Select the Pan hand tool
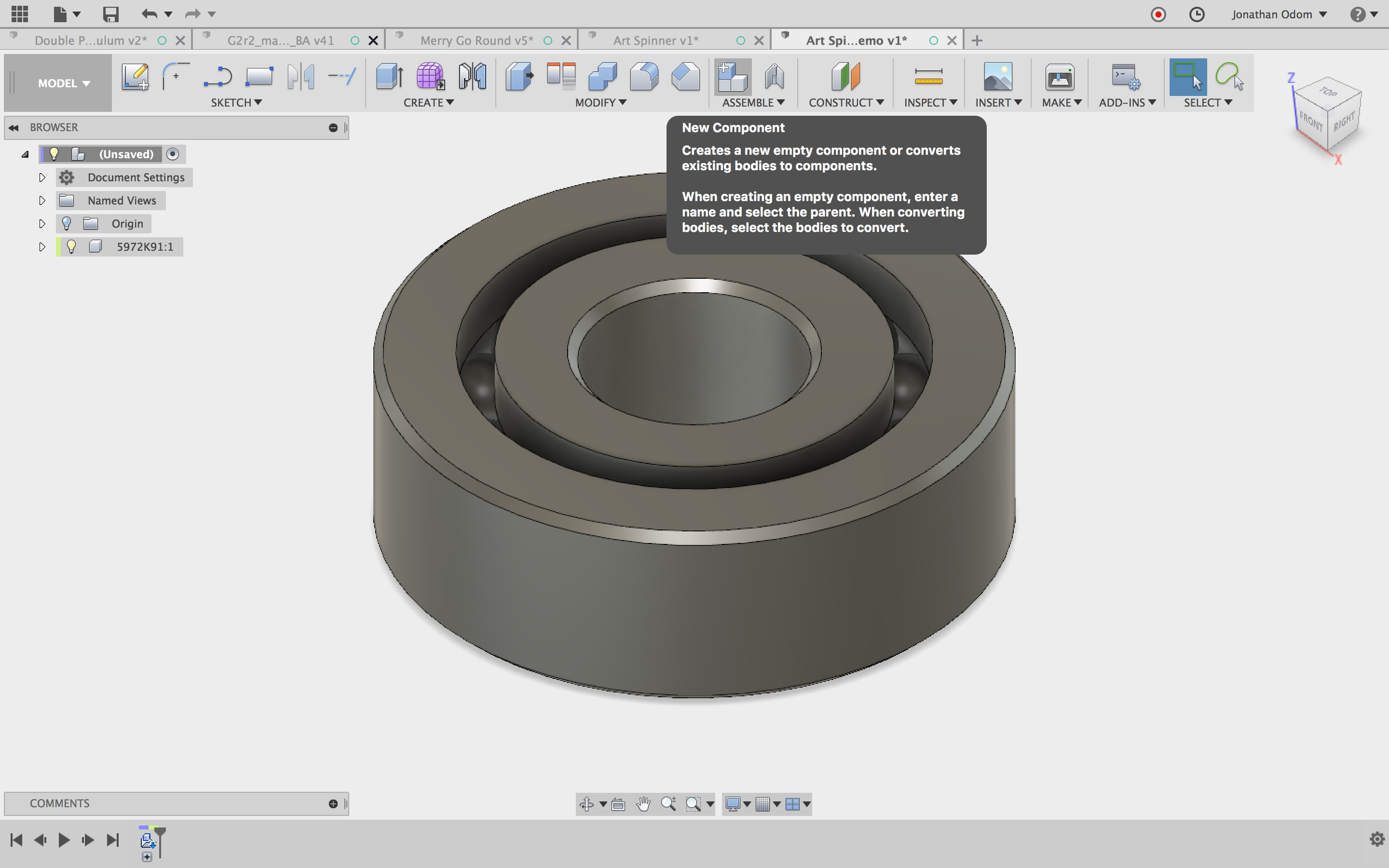This screenshot has height=868, width=1389. pyautogui.click(x=643, y=804)
